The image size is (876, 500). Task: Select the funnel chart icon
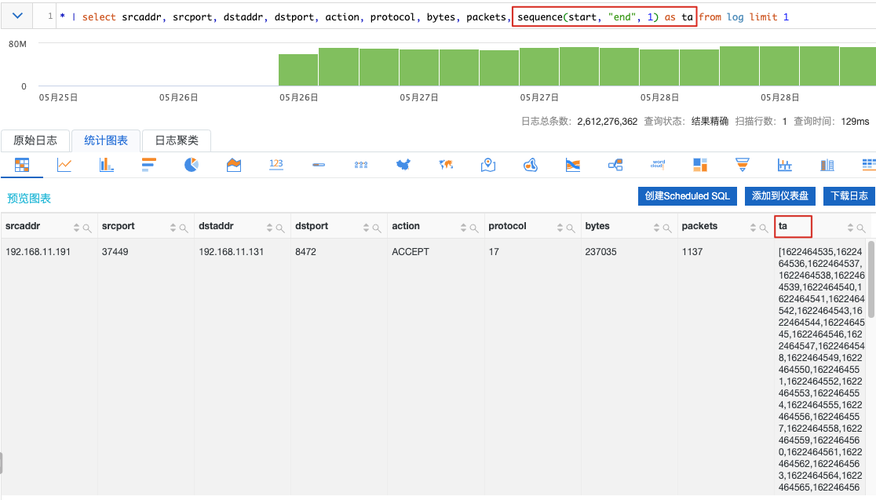(742, 165)
